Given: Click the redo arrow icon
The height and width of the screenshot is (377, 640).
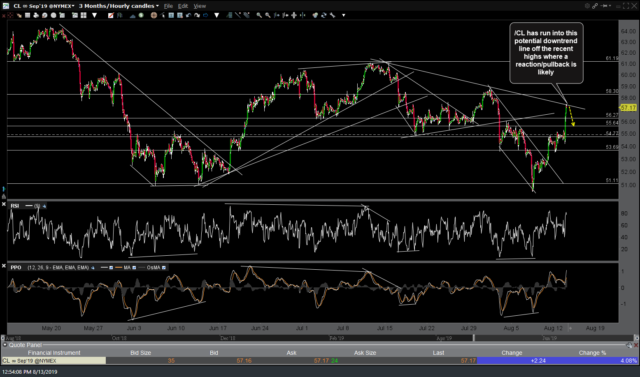Looking at the screenshot, I should (197, 16).
